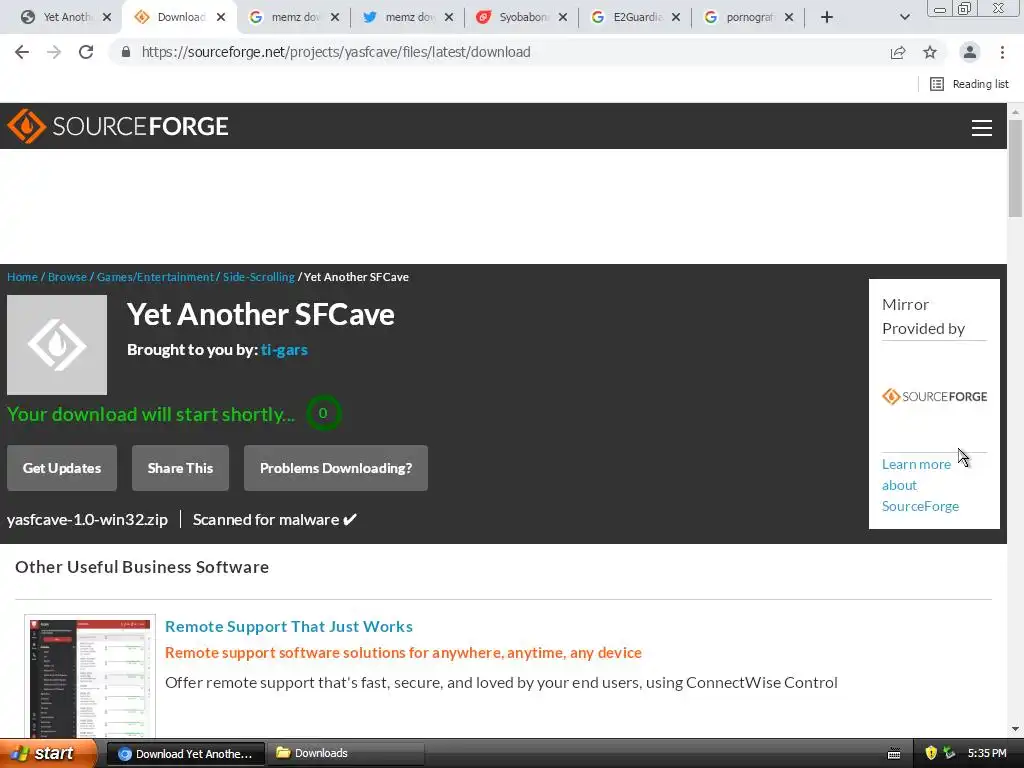Open a new tab with the plus button

pos(827,18)
